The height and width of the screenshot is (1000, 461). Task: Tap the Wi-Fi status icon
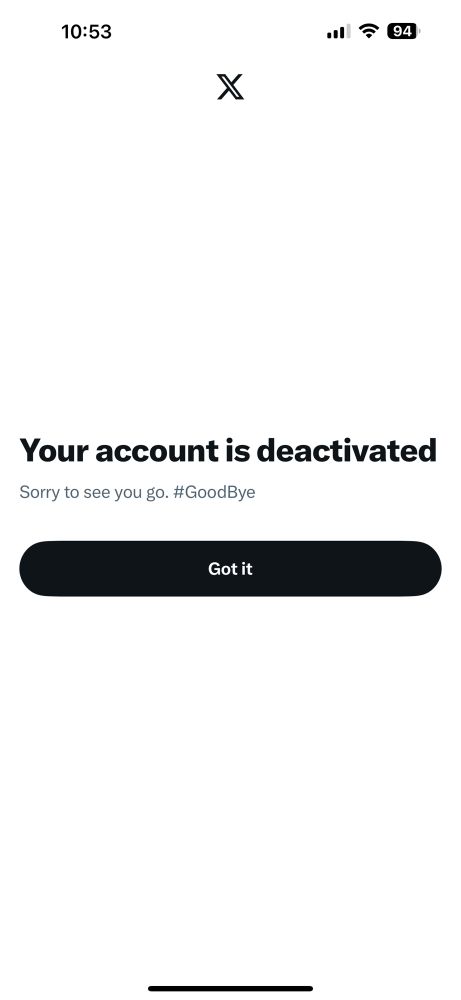click(369, 31)
